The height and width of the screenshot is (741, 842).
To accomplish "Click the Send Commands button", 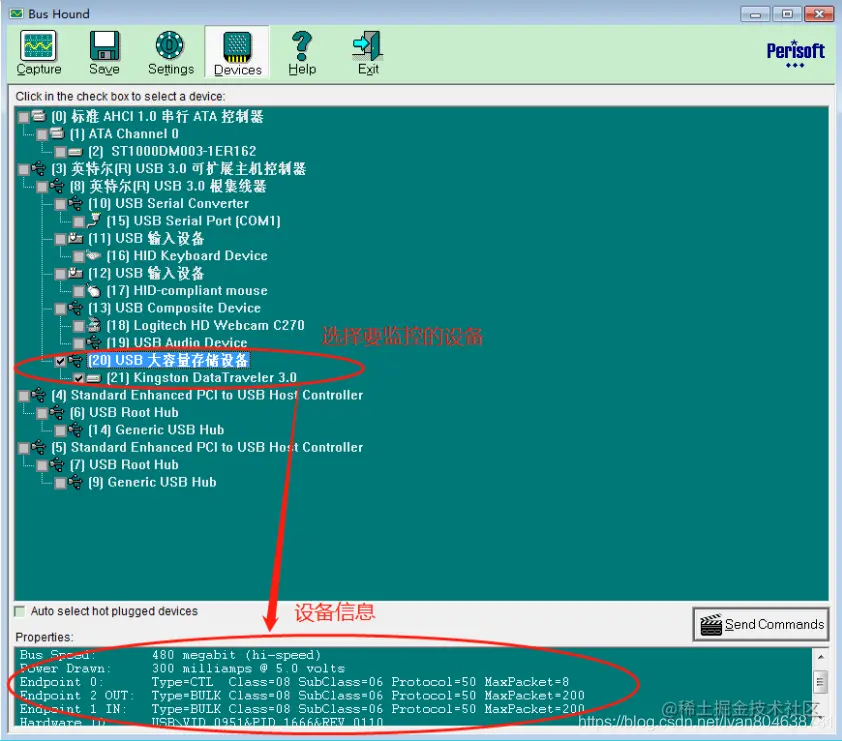I will [x=761, y=624].
